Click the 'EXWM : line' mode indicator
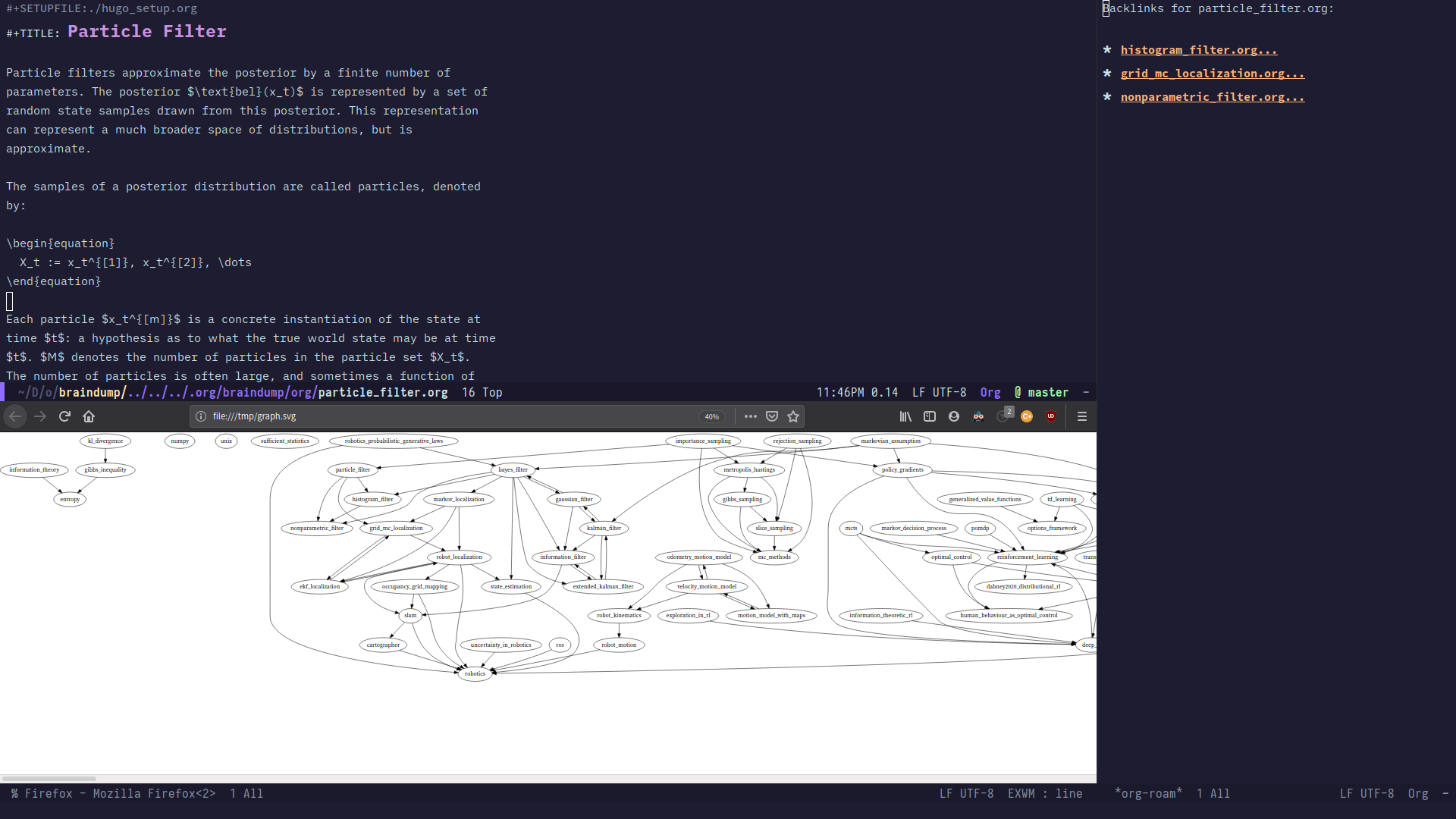Screen dimensions: 1456x819 click(1045, 794)
